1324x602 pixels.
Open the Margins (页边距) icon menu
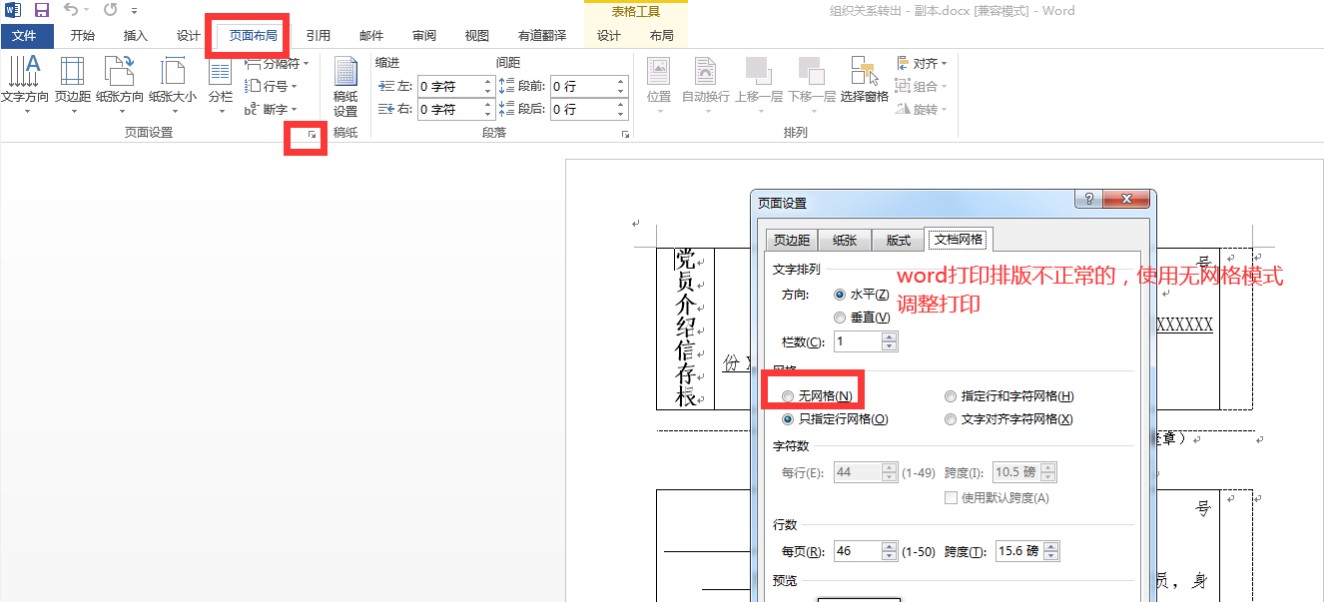coord(72,73)
